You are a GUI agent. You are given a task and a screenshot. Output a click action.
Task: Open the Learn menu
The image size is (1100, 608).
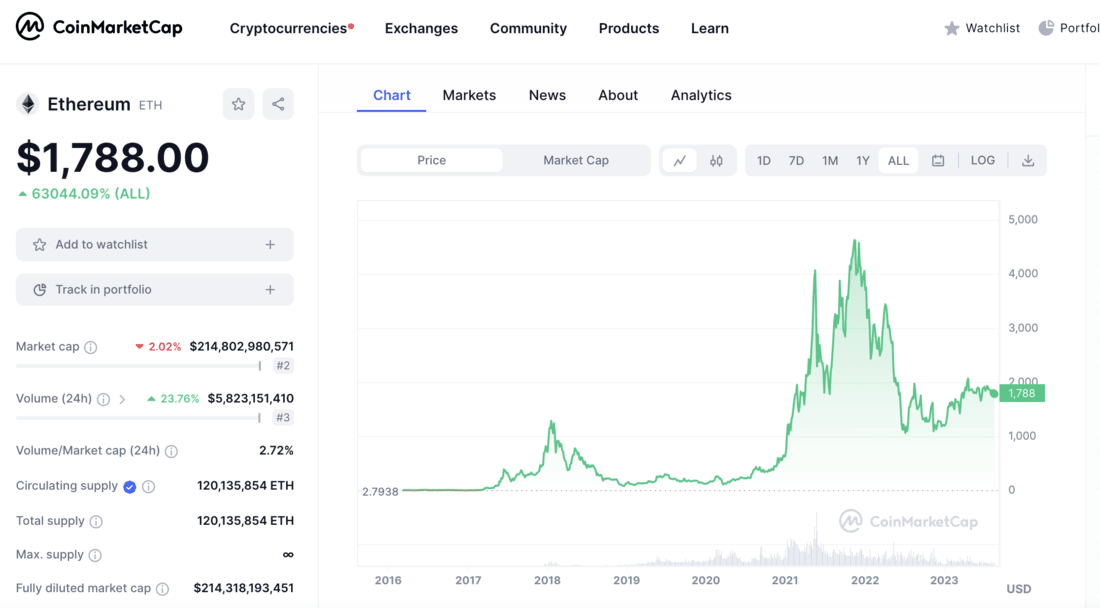tap(710, 28)
